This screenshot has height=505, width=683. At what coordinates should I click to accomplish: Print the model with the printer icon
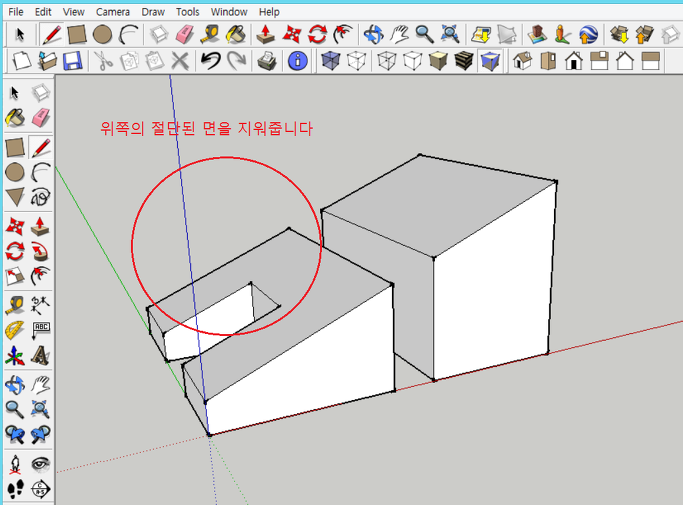[x=267, y=61]
